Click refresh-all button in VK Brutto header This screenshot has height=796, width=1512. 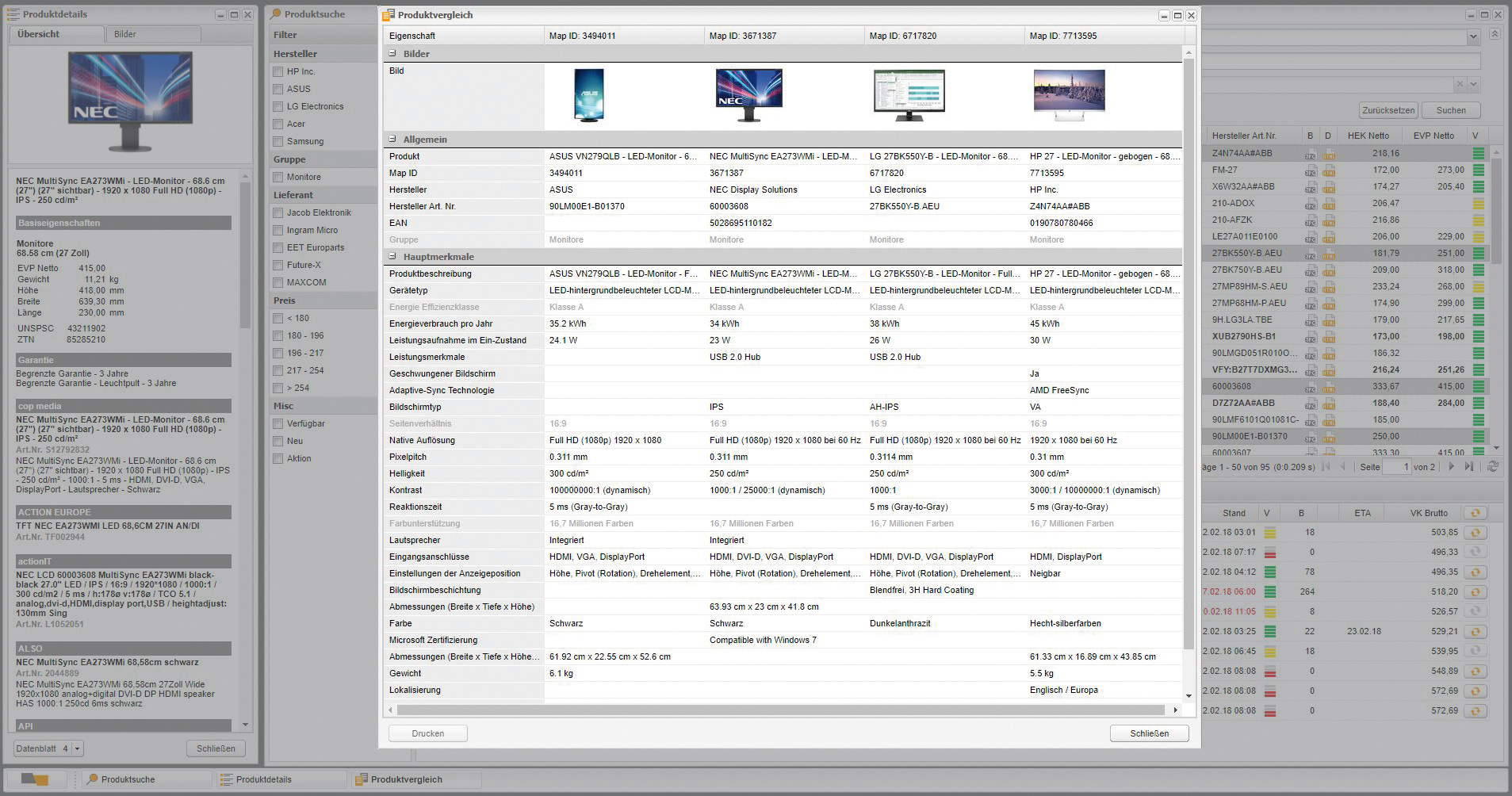tap(1475, 513)
